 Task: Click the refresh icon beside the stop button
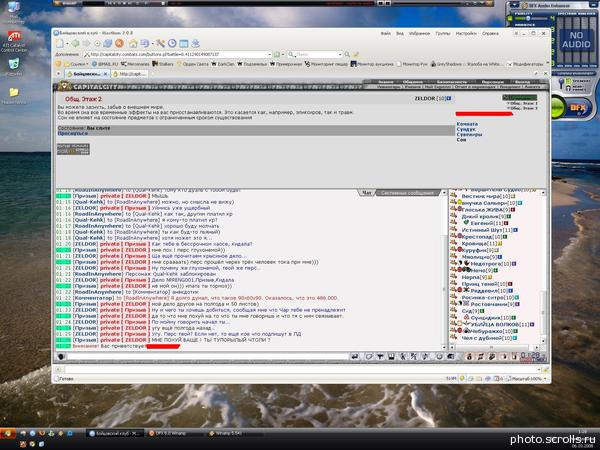108,43
